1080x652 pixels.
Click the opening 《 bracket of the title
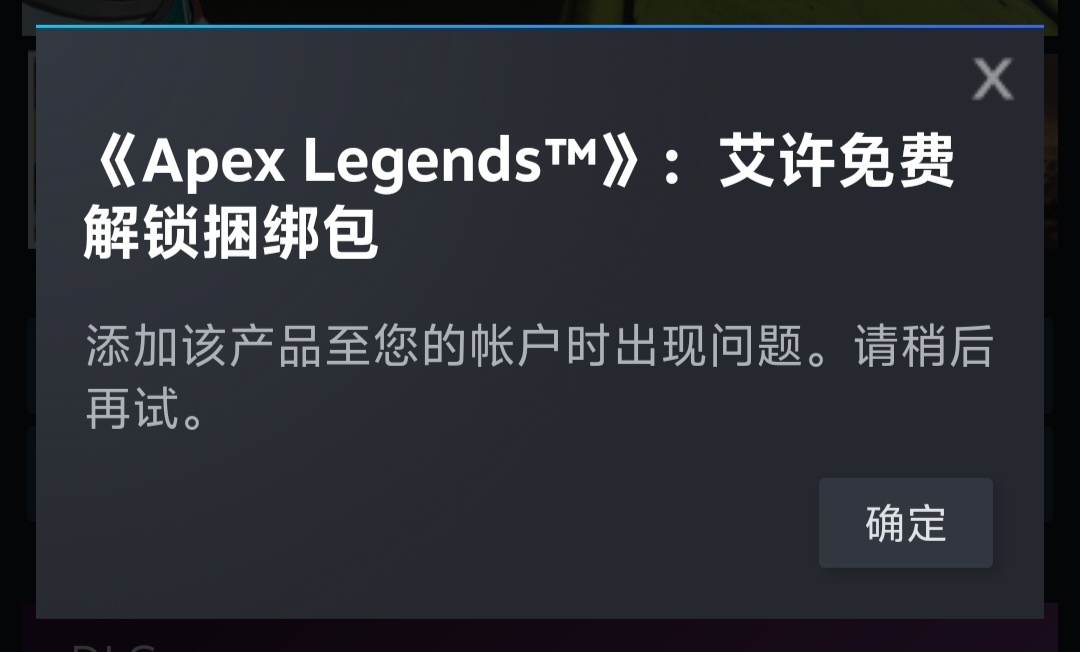114,162
